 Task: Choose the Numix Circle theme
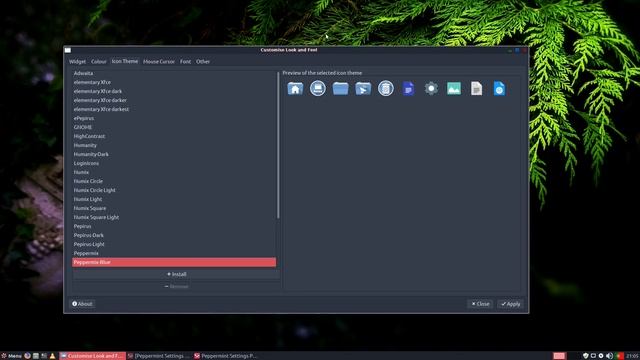(174, 181)
